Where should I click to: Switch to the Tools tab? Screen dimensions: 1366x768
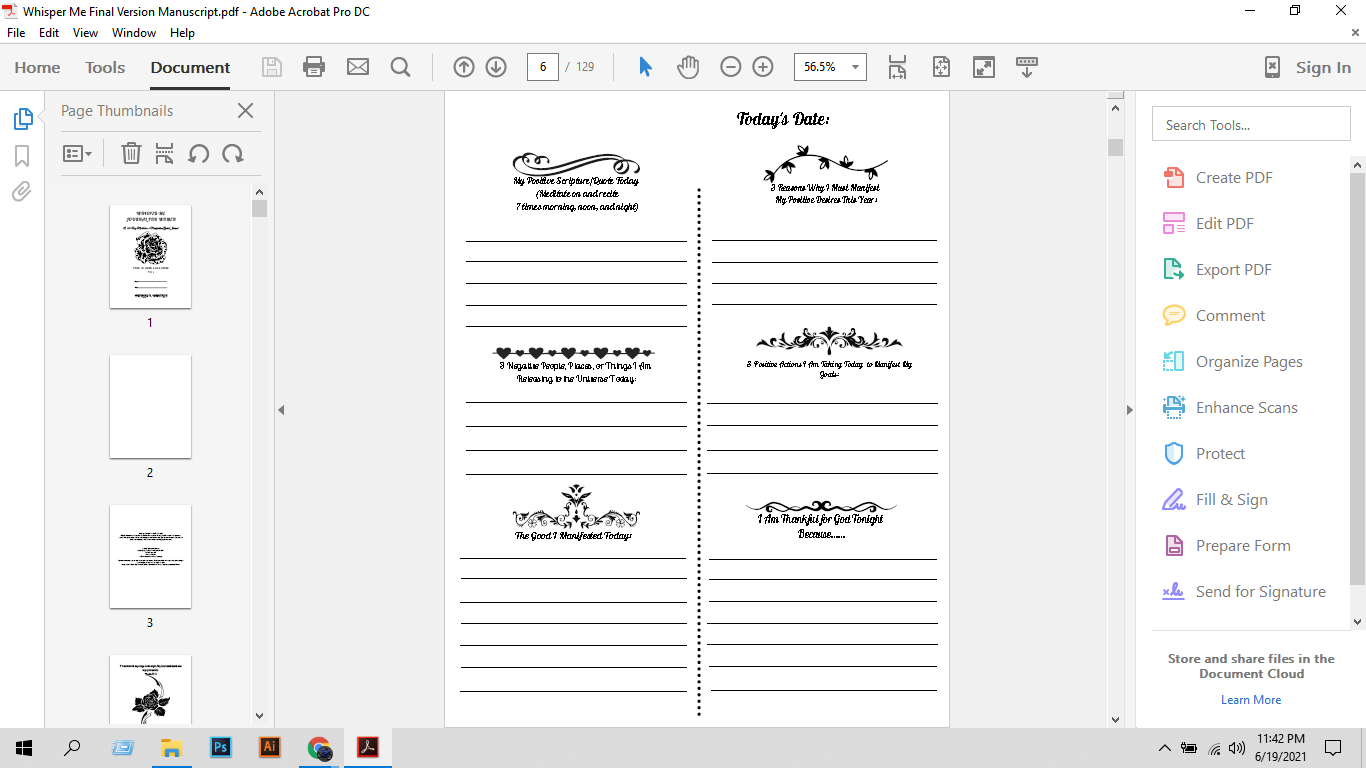click(105, 67)
